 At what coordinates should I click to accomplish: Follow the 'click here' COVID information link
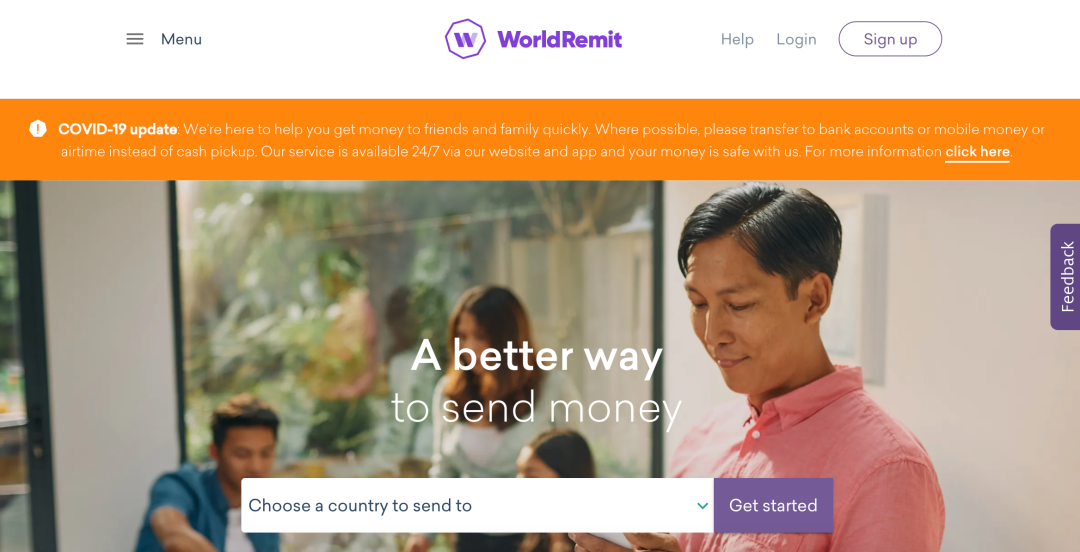[x=977, y=152]
